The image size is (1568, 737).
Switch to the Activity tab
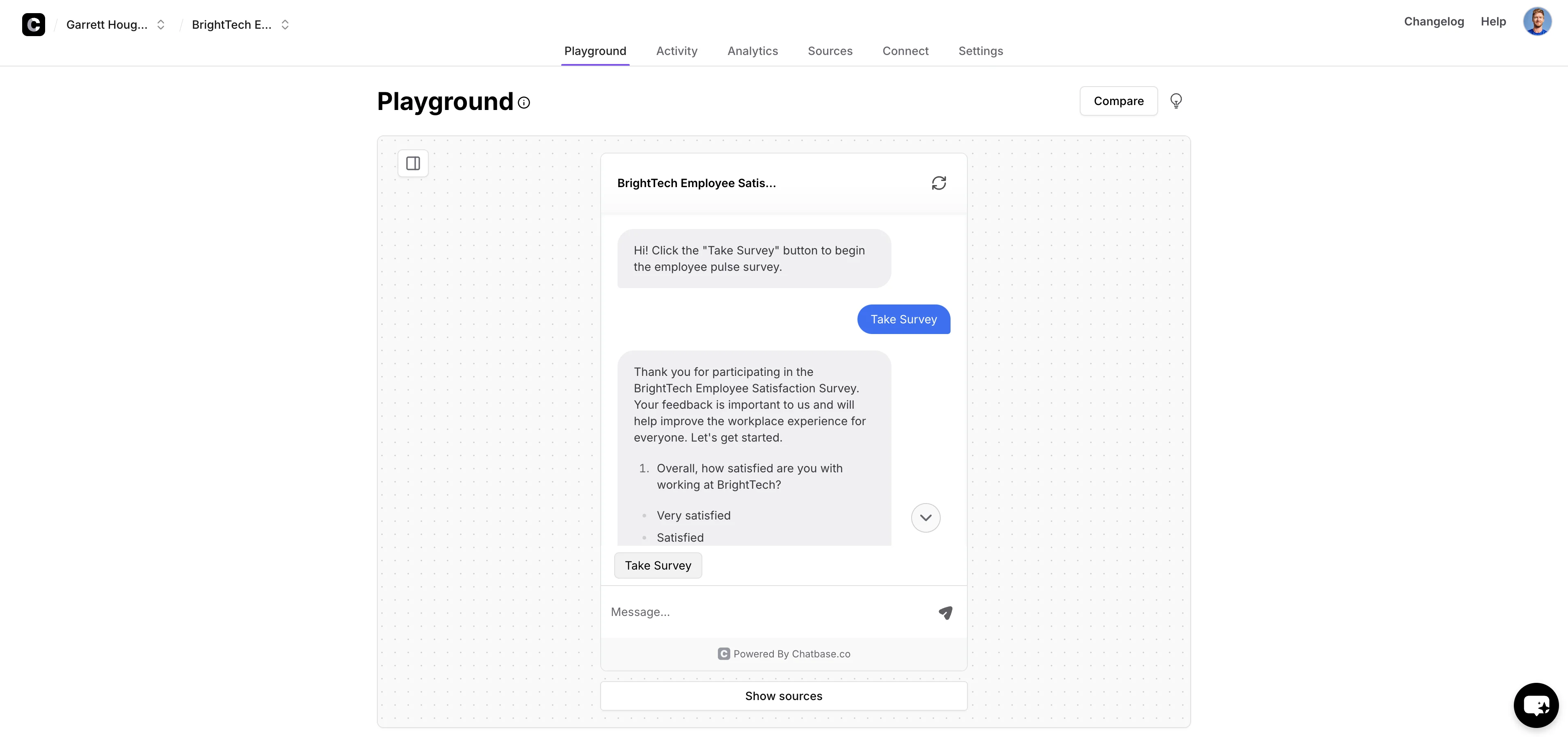coord(676,51)
